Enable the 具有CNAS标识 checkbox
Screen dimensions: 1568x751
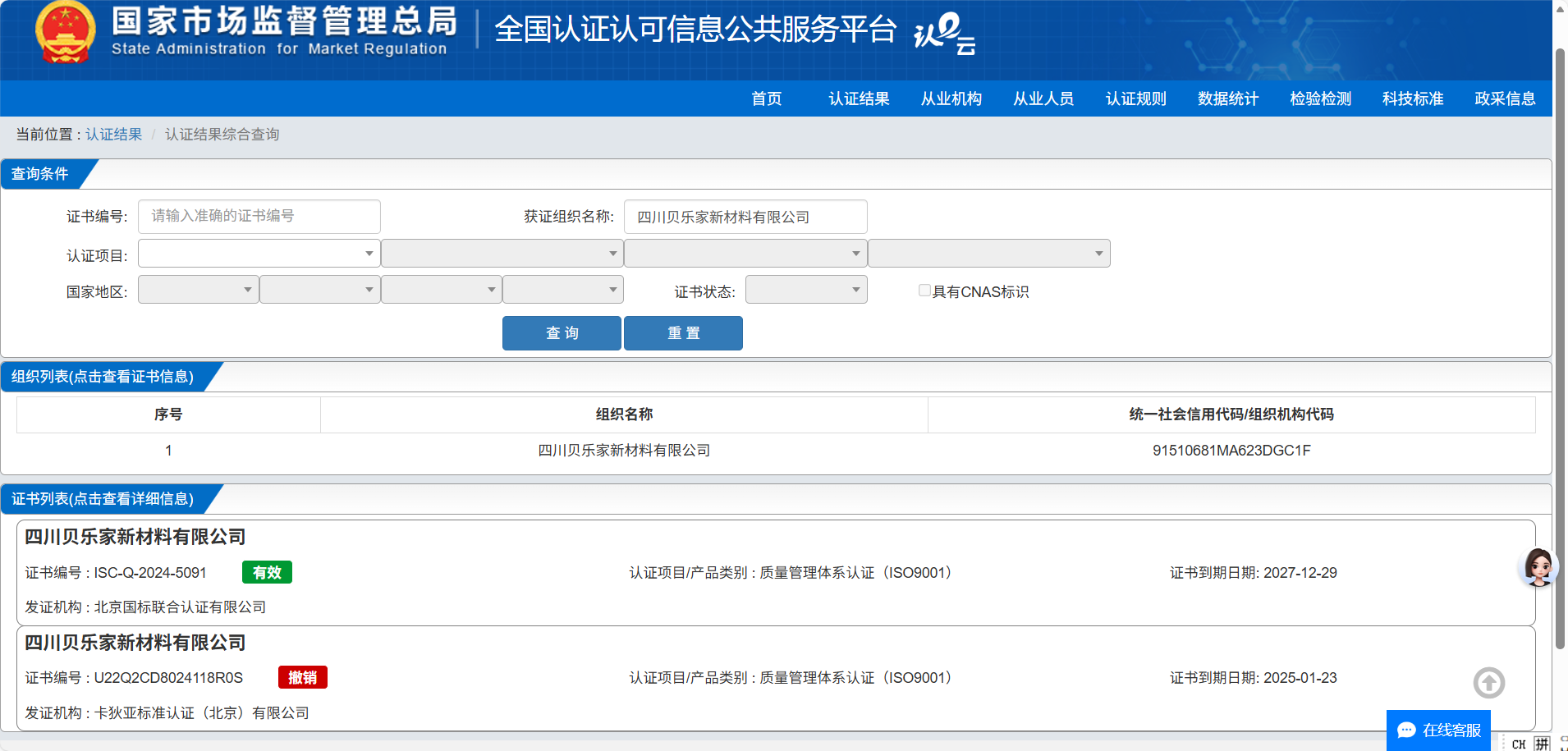[x=924, y=291]
